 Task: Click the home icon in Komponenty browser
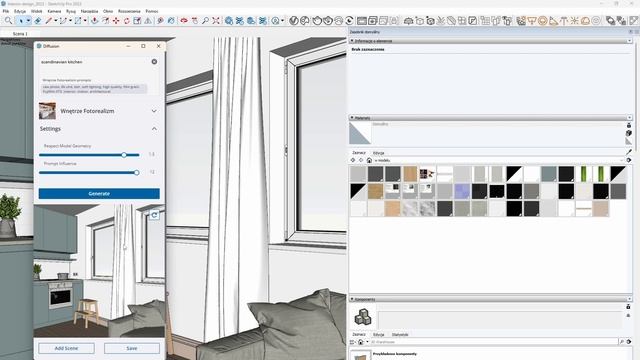point(361,342)
